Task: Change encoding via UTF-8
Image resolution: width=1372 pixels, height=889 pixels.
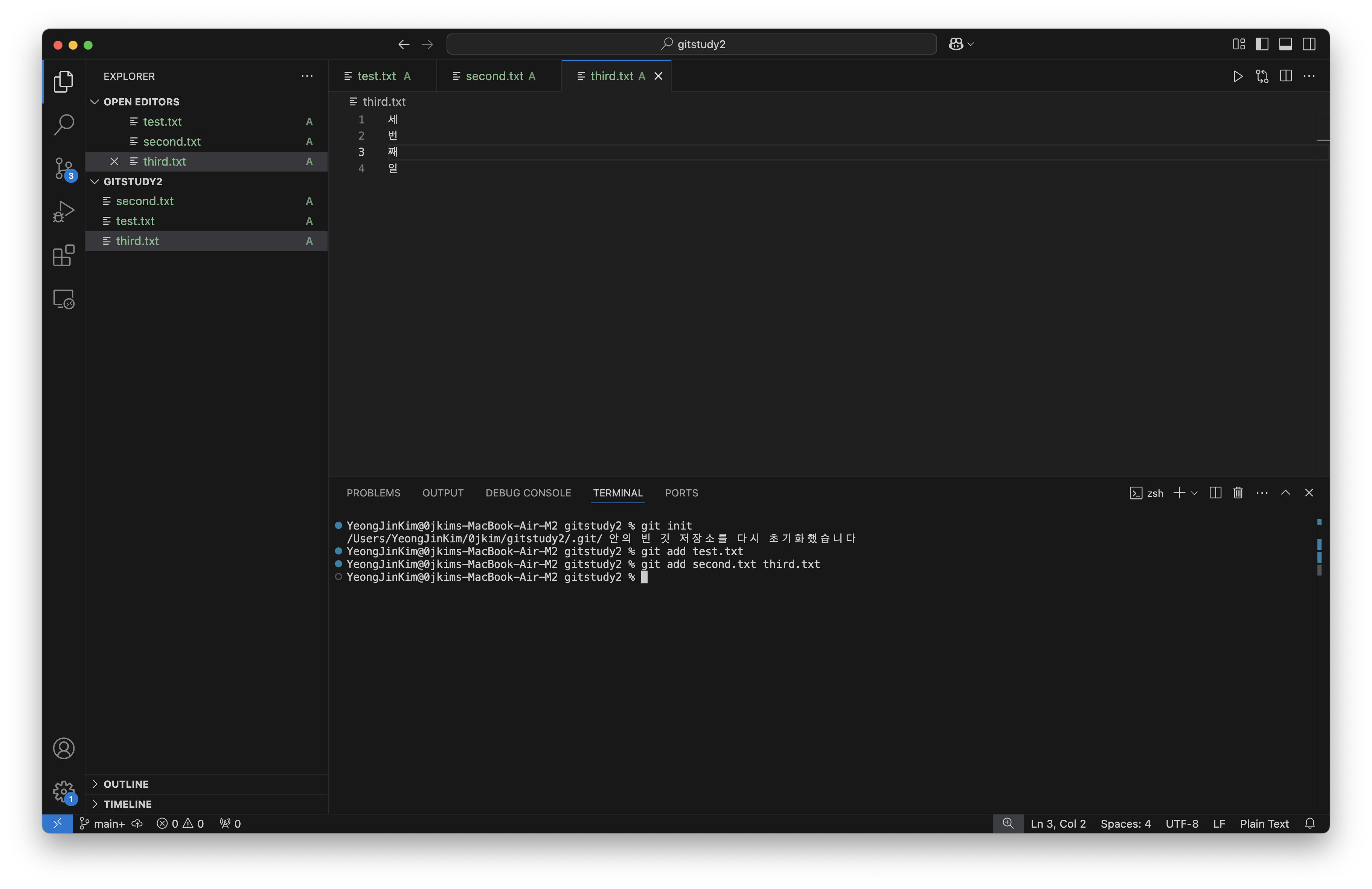Action: pos(1181,823)
